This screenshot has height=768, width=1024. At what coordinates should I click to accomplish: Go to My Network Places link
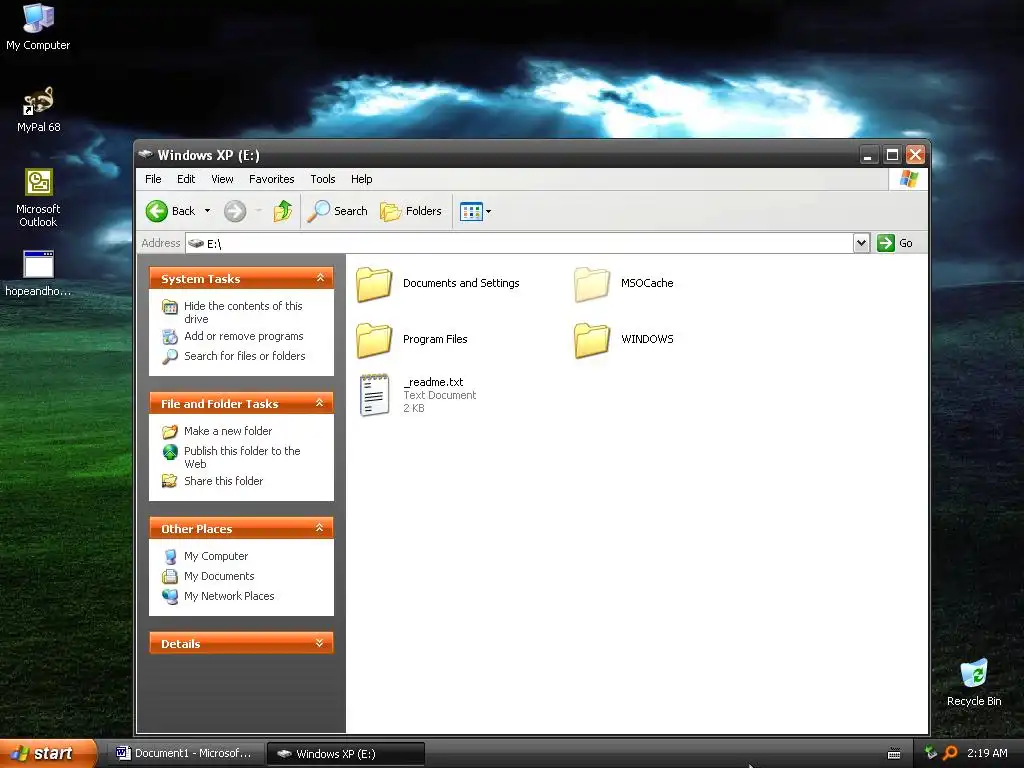point(229,596)
